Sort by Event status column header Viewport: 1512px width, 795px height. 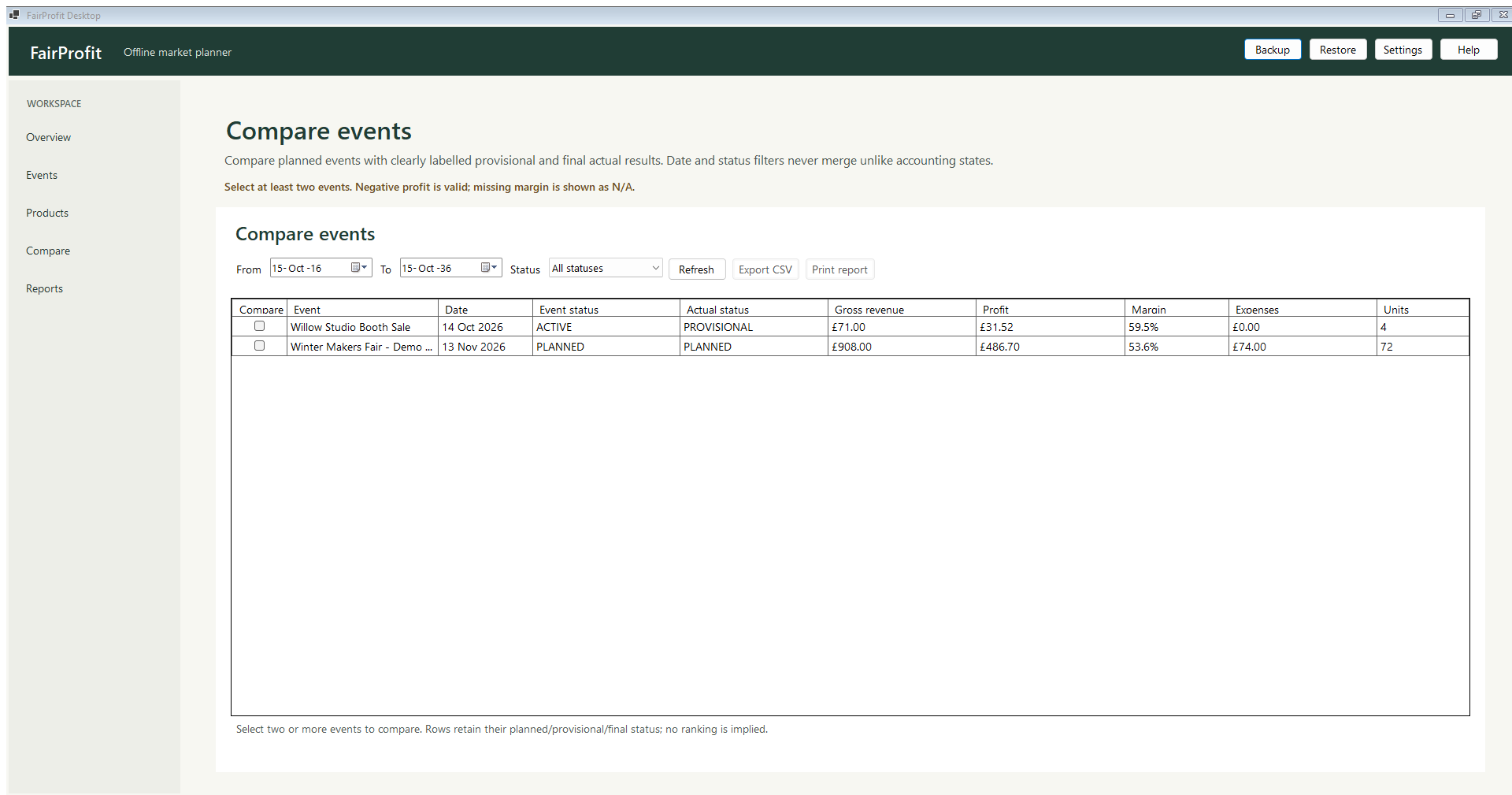[x=606, y=309]
